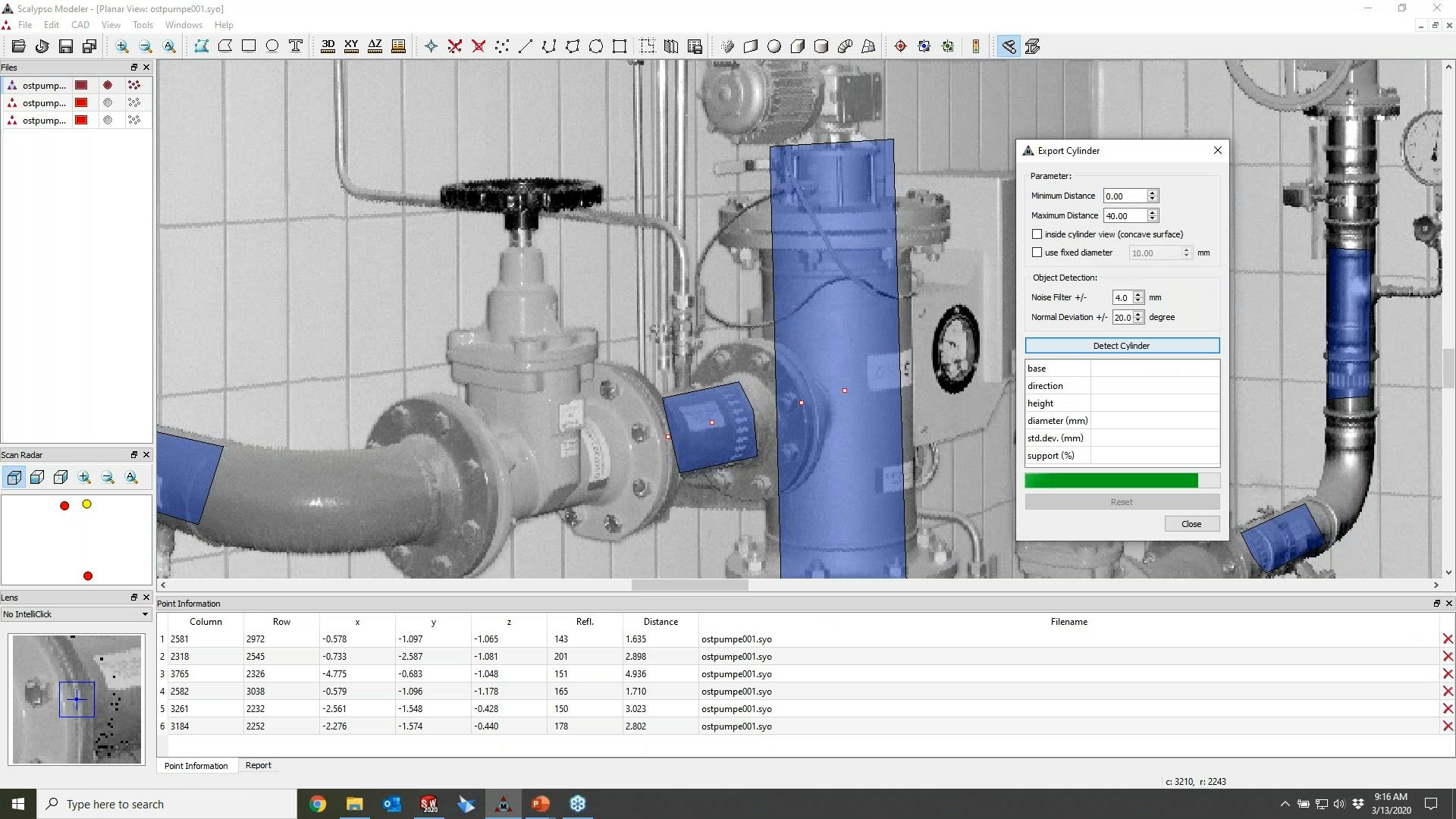Increase the Noise Filter spinner value
1456x819 pixels.
[x=1138, y=294]
